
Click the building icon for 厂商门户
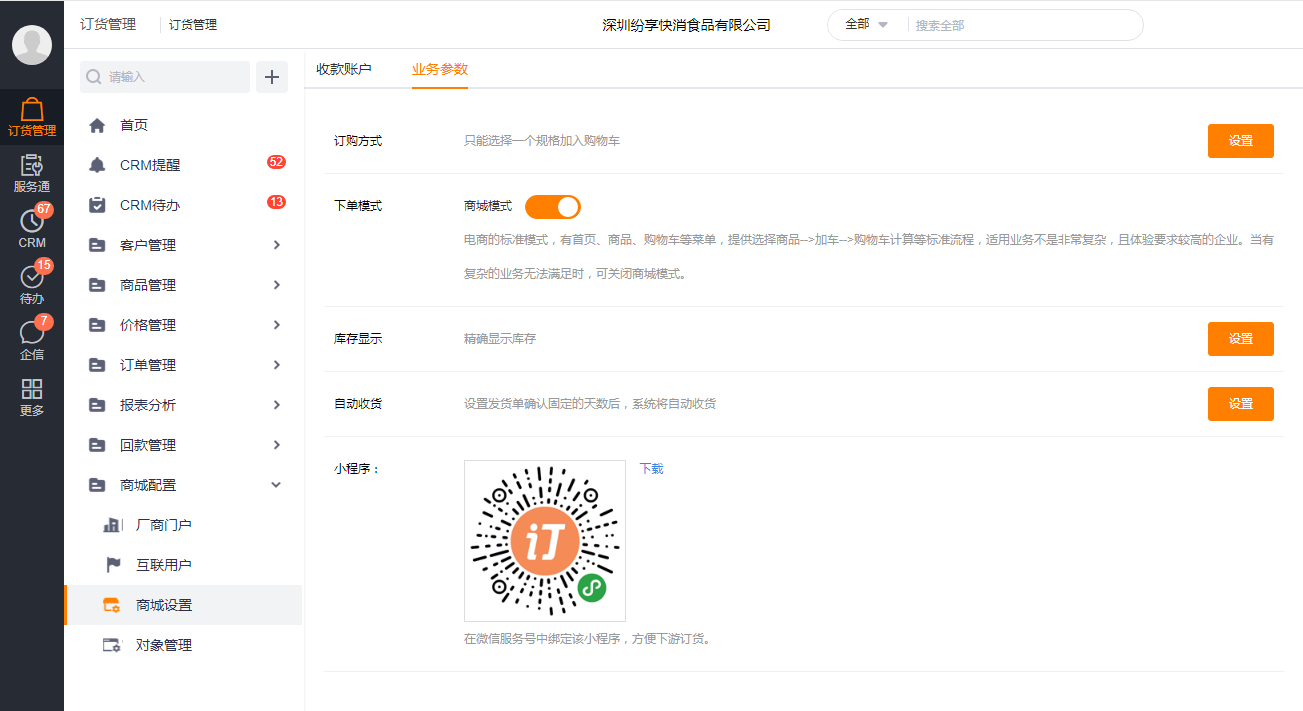coord(112,525)
